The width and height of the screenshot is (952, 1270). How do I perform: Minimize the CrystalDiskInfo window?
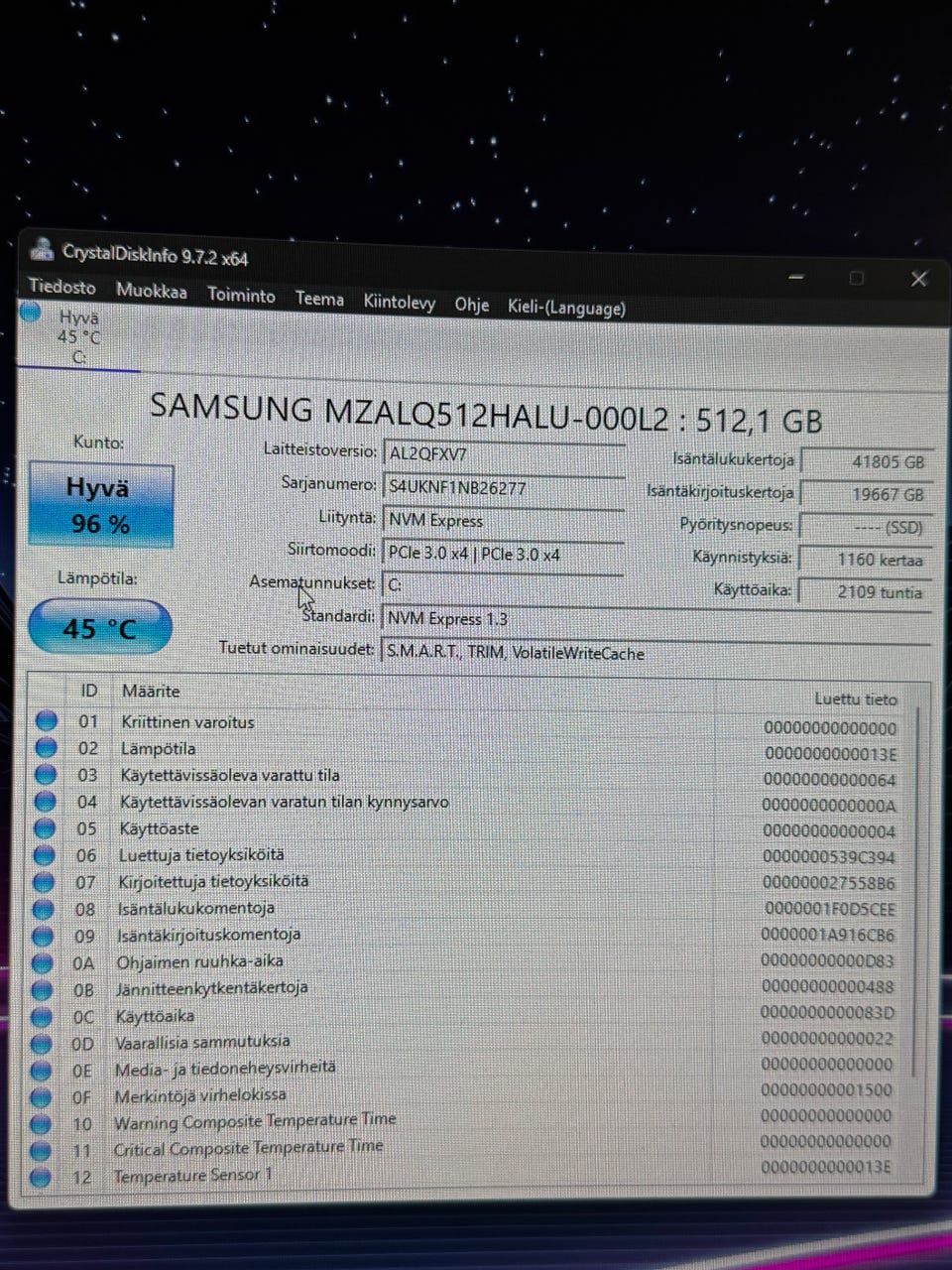(796, 278)
